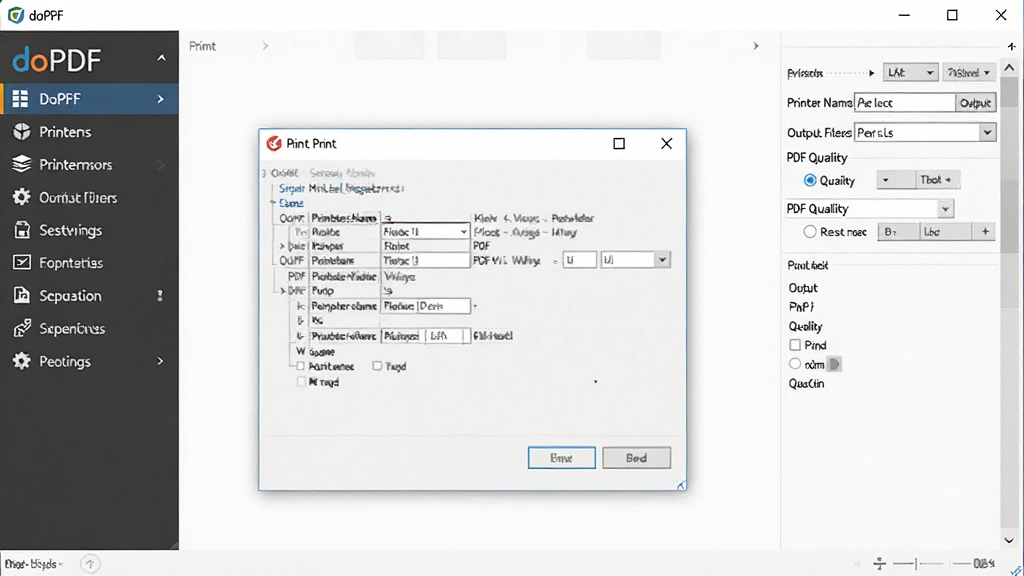Click the Bmz button in the dialog
The height and width of the screenshot is (576, 1024).
[x=561, y=458]
